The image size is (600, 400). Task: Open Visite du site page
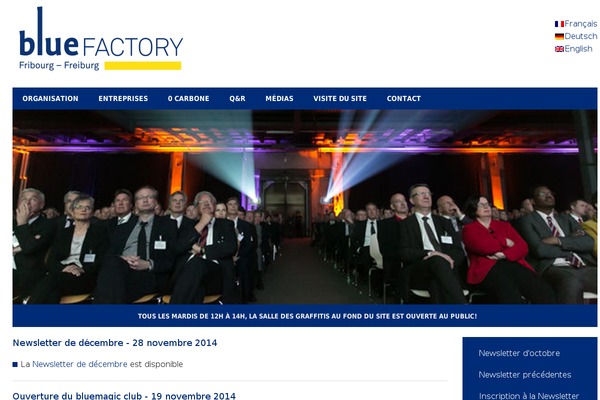(x=340, y=99)
